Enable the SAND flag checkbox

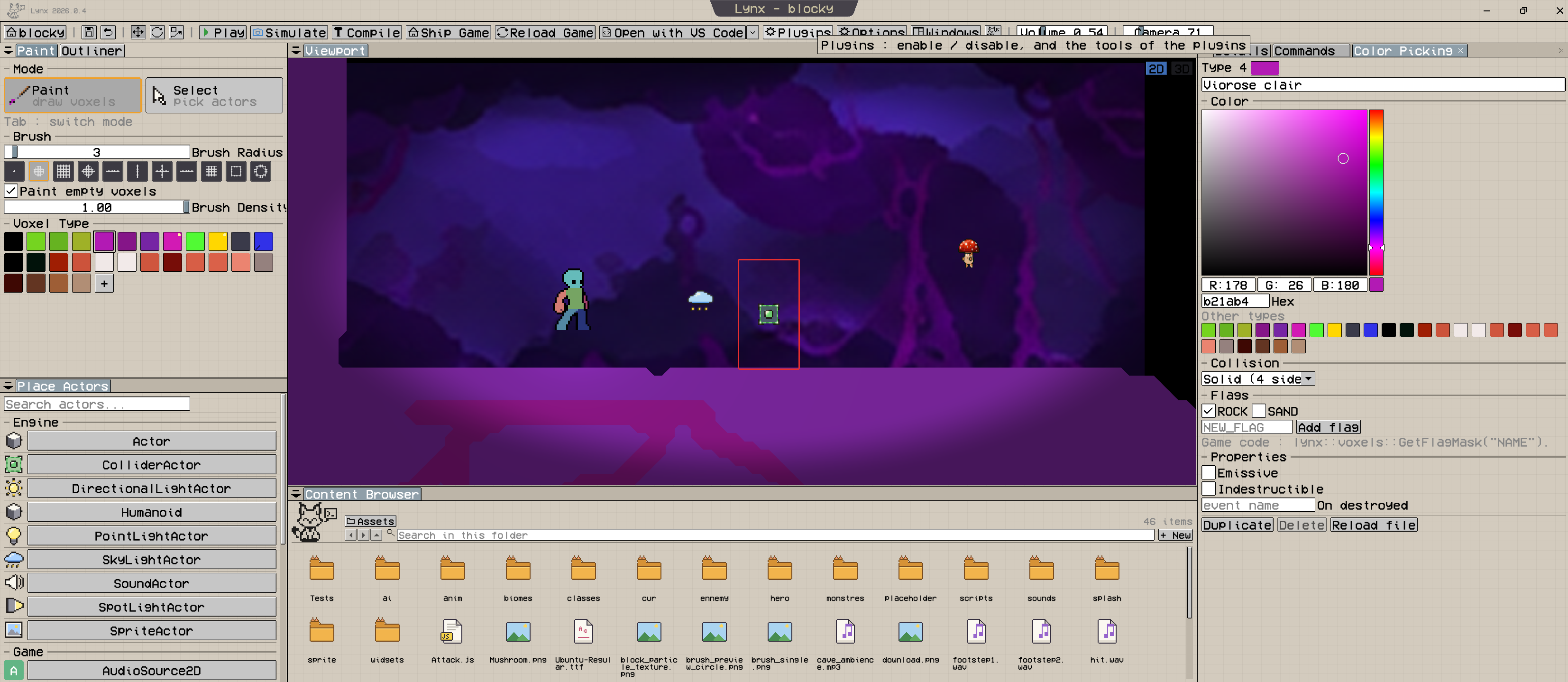pos(1259,411)
